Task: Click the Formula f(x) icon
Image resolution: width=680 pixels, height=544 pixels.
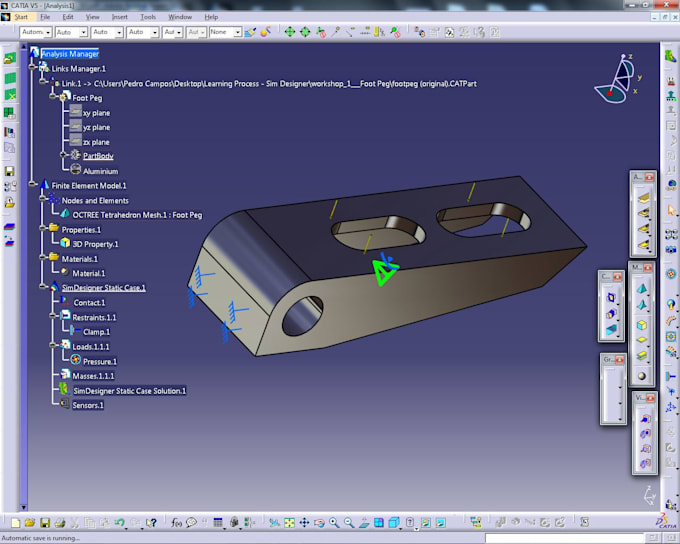Action: pyautogui.click(x=177, y=522)
